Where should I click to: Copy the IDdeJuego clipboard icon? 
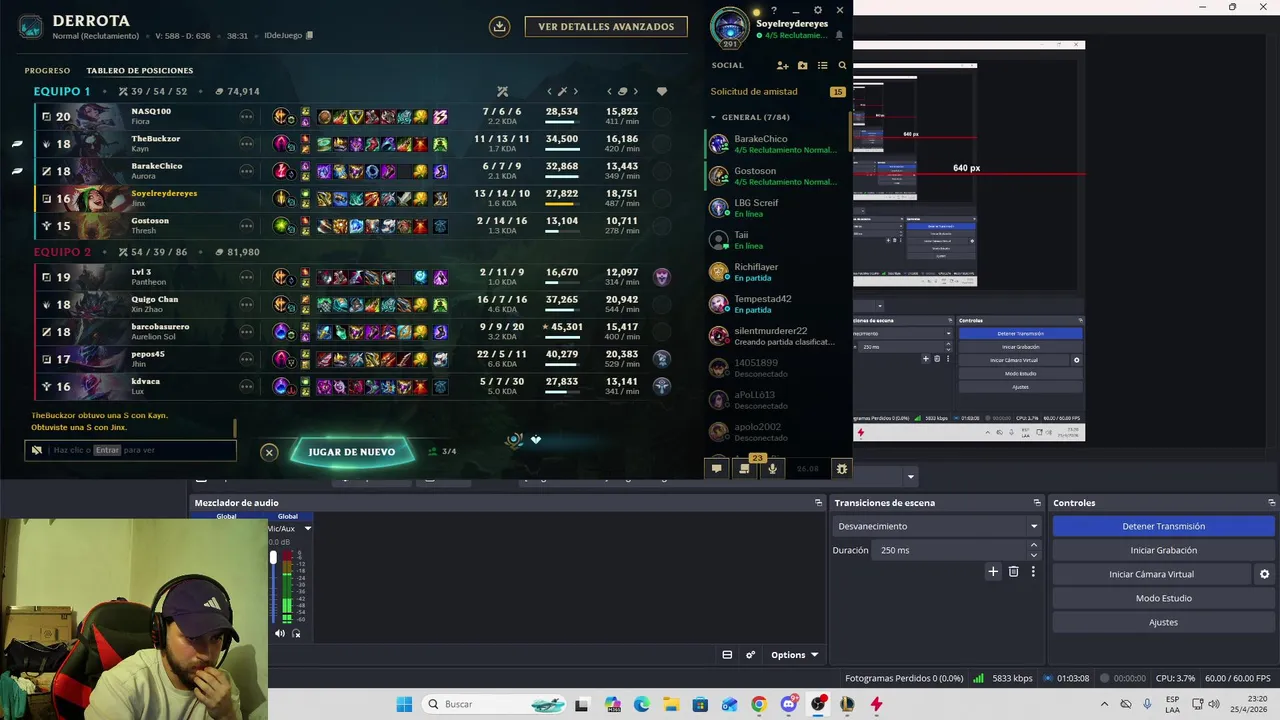click(x=310, y=36)
